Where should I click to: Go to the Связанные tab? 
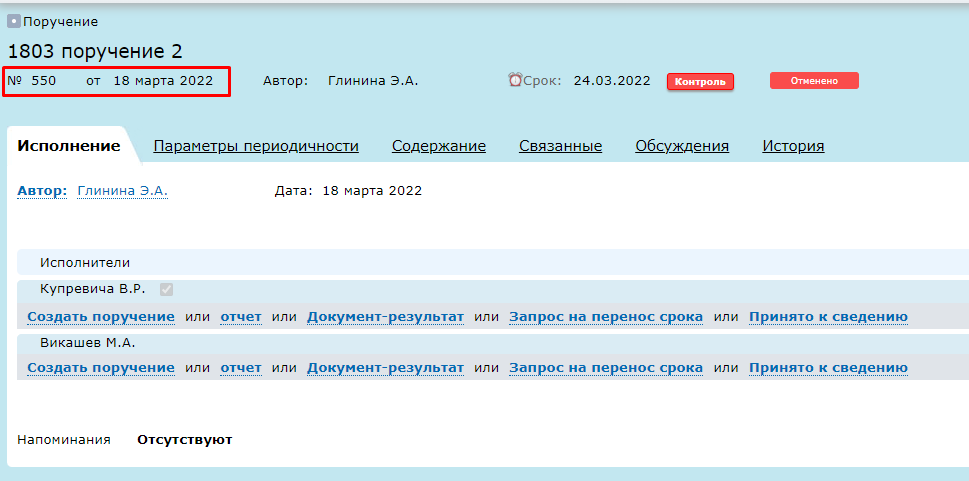point(561,147)
